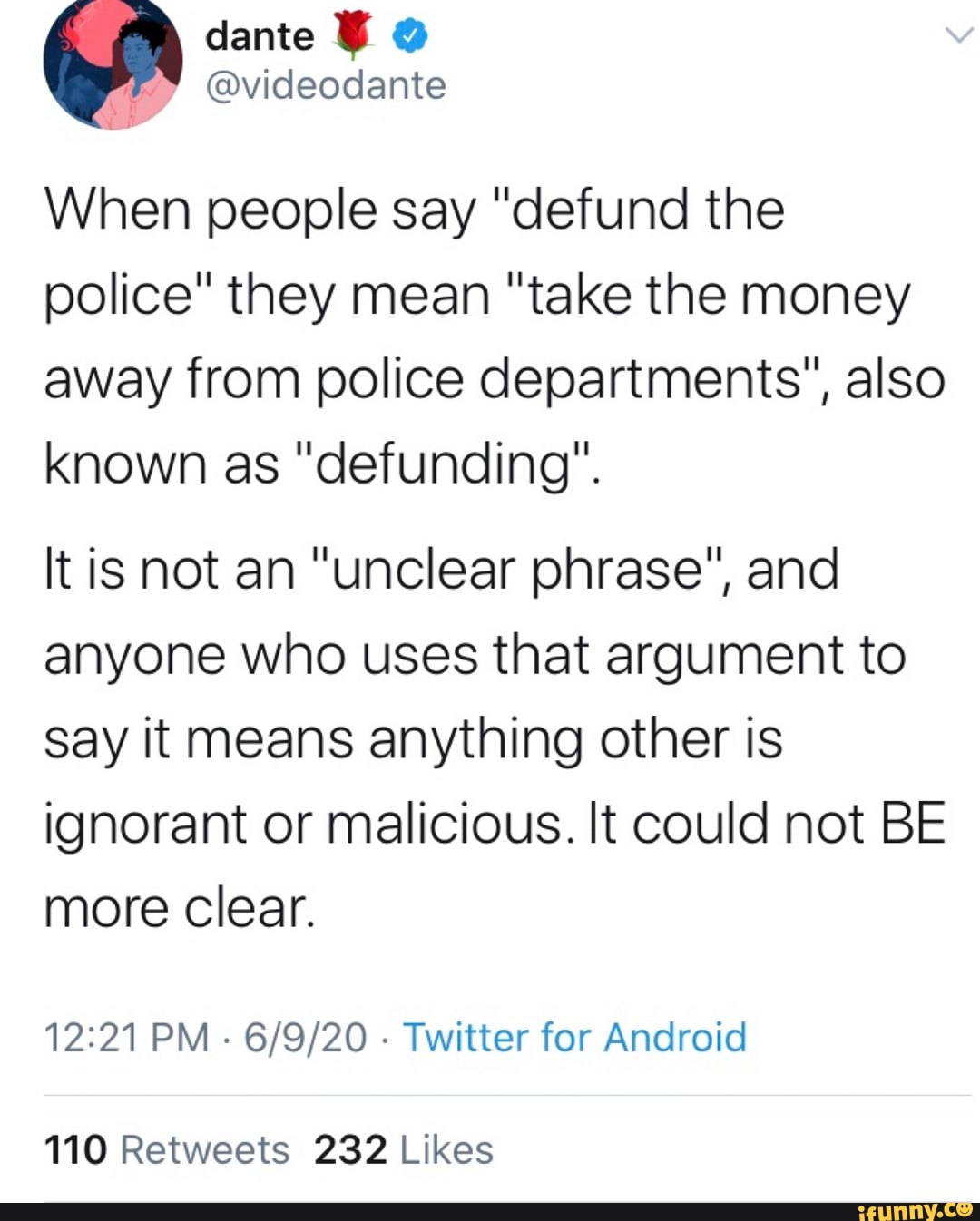Click the divider line above the retweet stats

pos(490,1095)
